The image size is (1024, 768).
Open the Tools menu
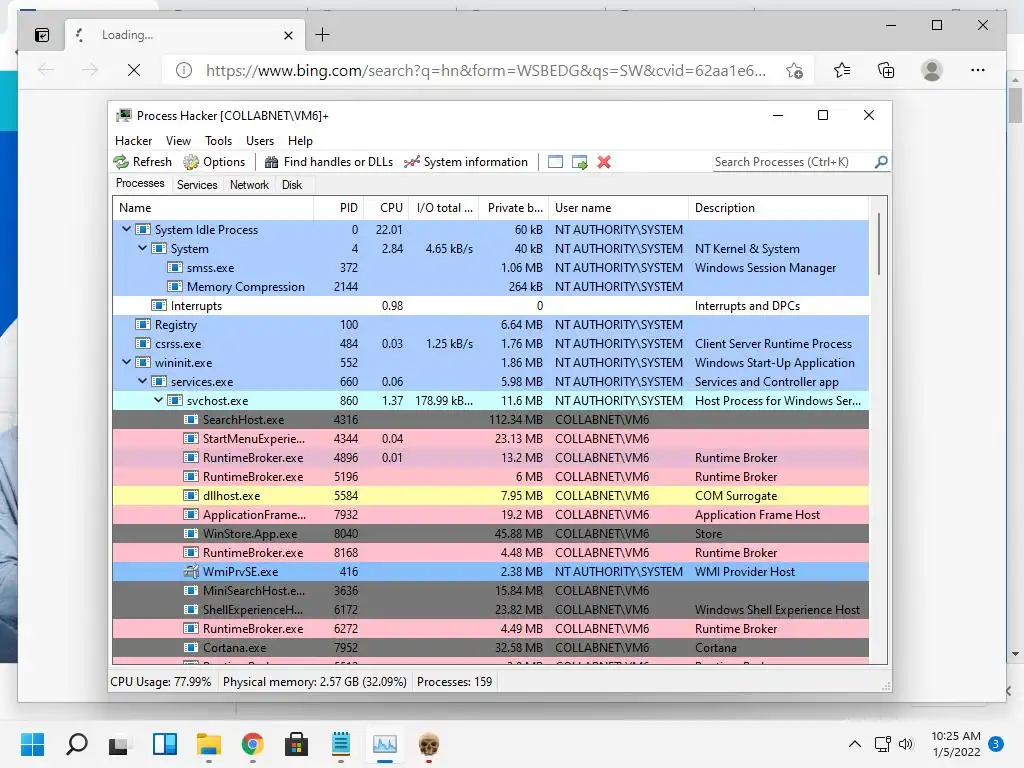point(218,140)
